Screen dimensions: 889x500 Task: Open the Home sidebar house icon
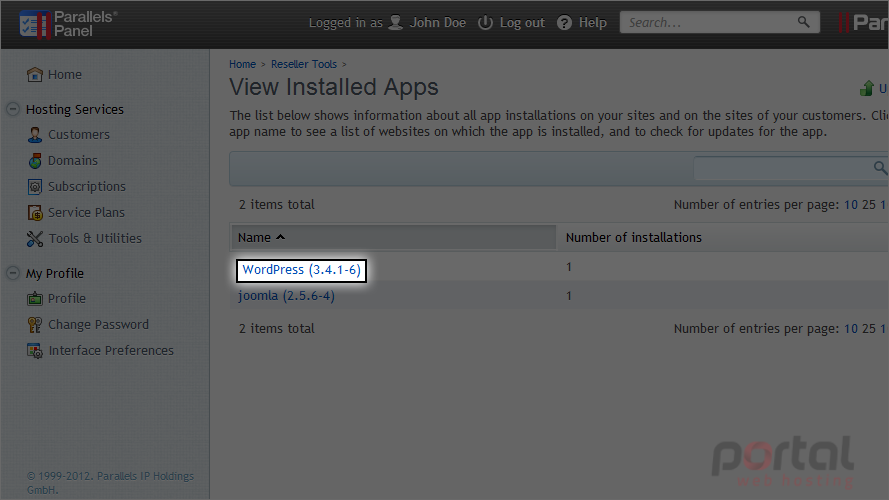pyautogui.click(x=35, y=74)
